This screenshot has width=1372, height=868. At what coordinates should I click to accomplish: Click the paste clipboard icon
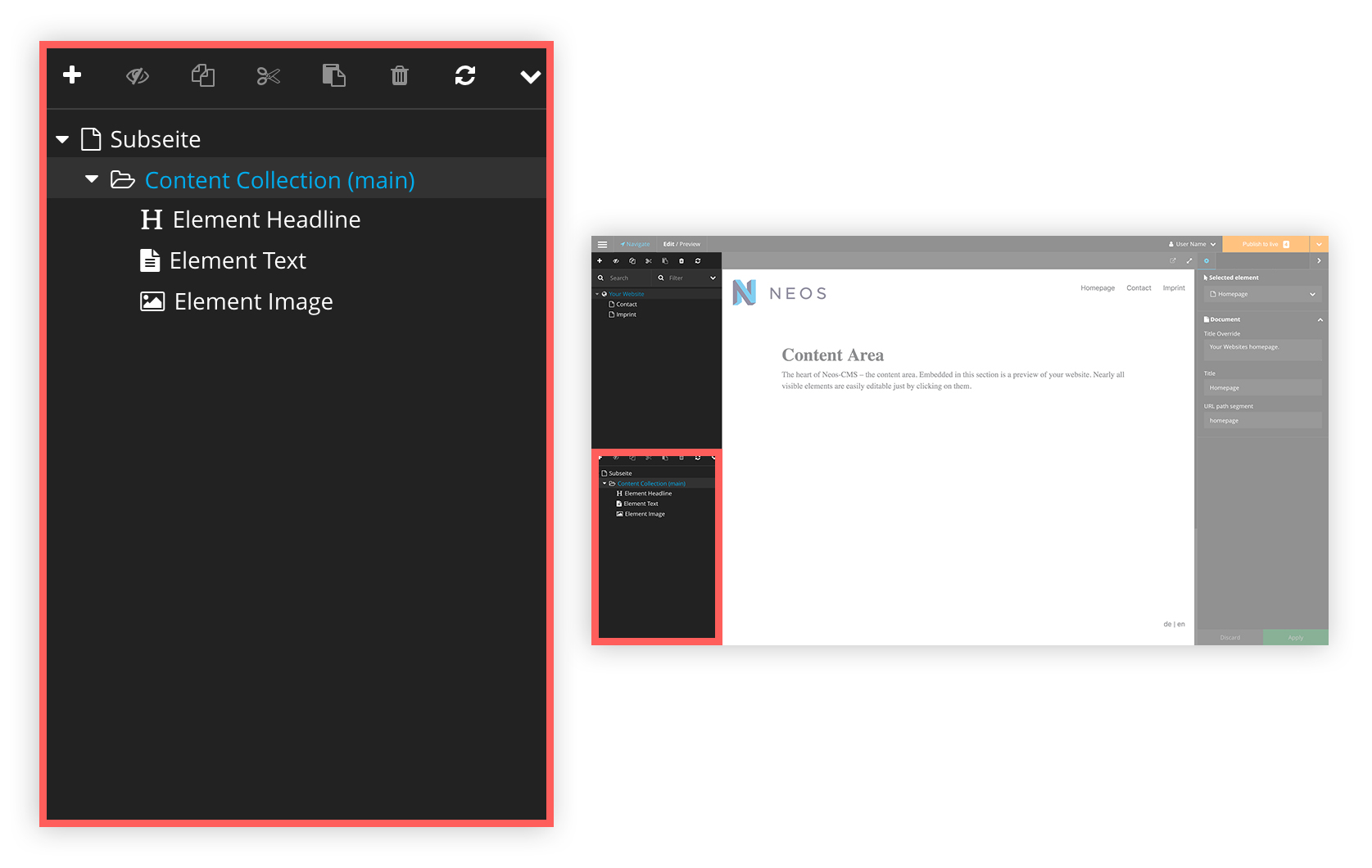(x=333, y=75)
